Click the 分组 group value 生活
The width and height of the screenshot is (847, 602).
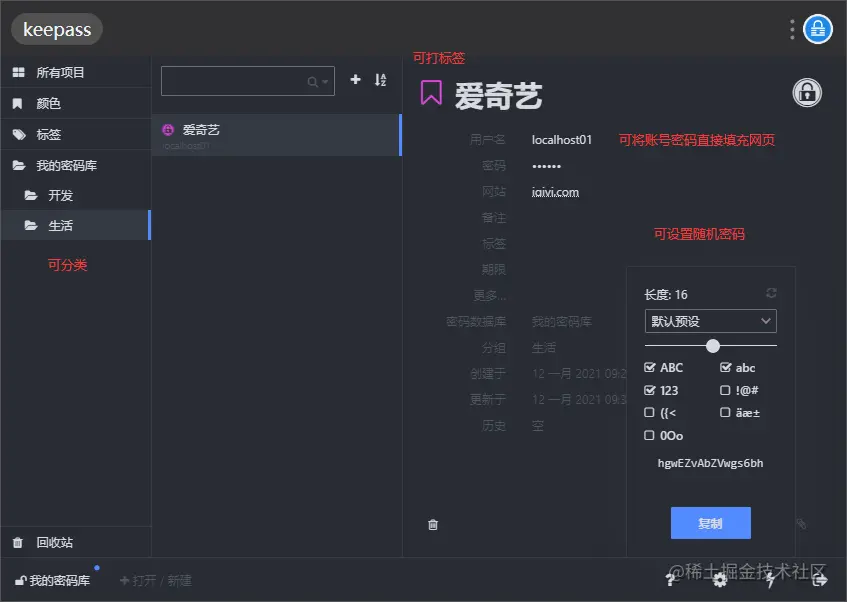543,347
